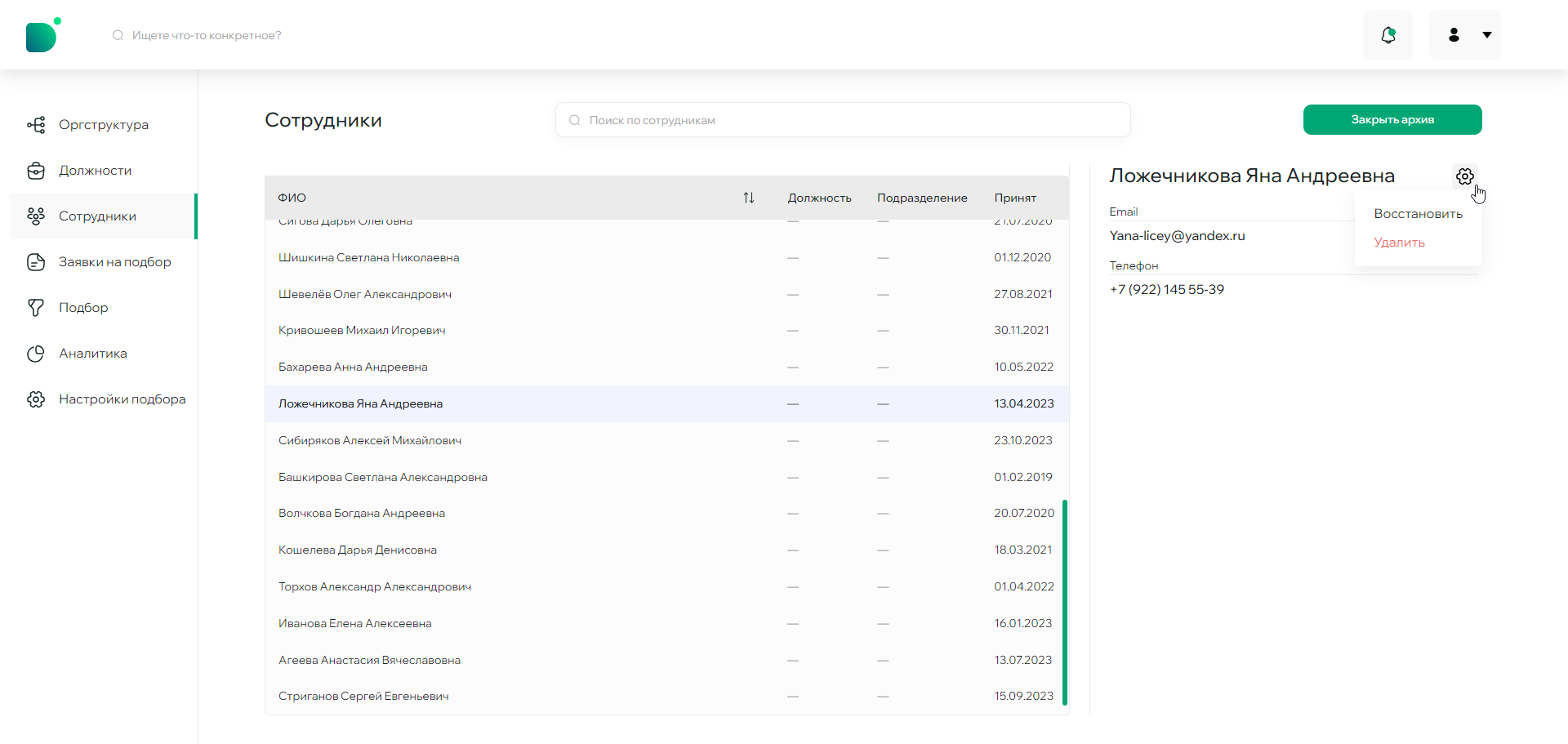Image resolution: width=1568 pixels, height=744 pixels.
Task: Click date 16.01.2023 in the table
Action: click(x=1023, y=623)
